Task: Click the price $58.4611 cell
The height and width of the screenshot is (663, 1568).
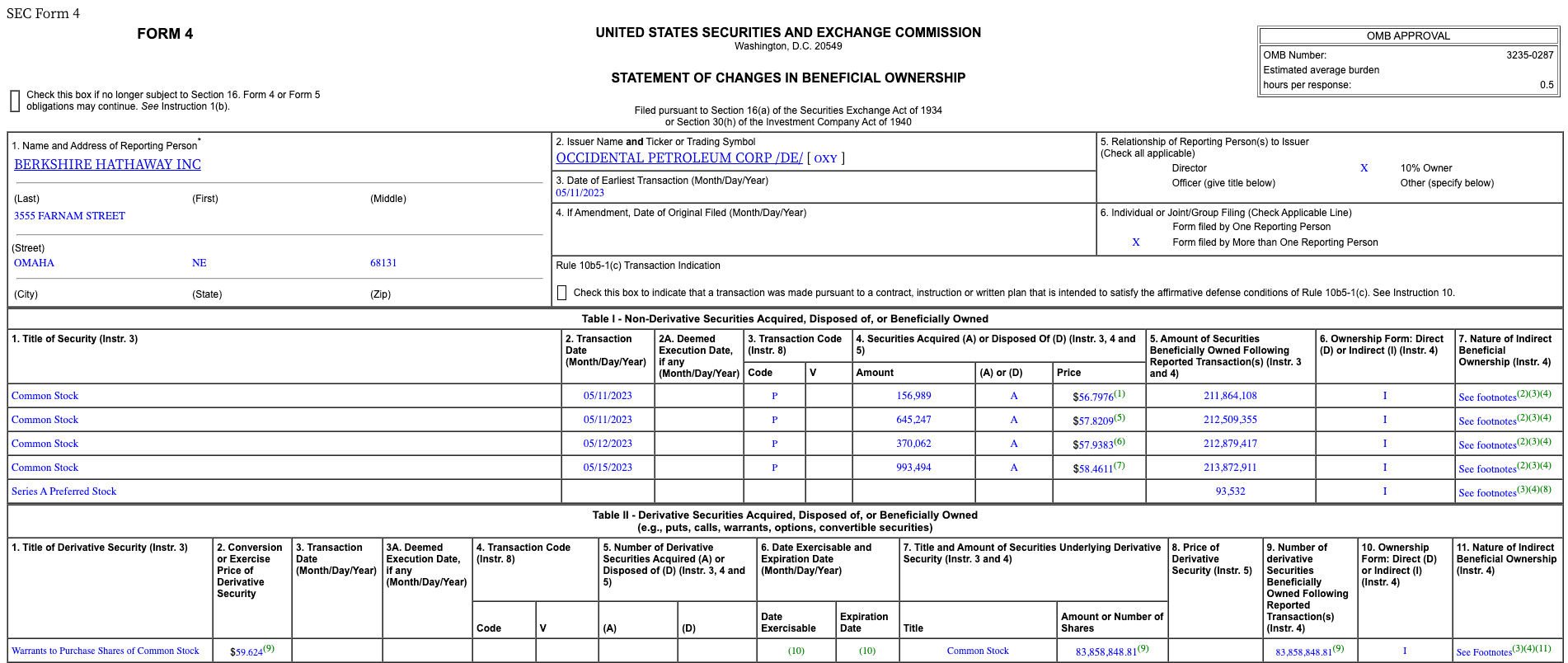Action: [x=1098, y=468]
